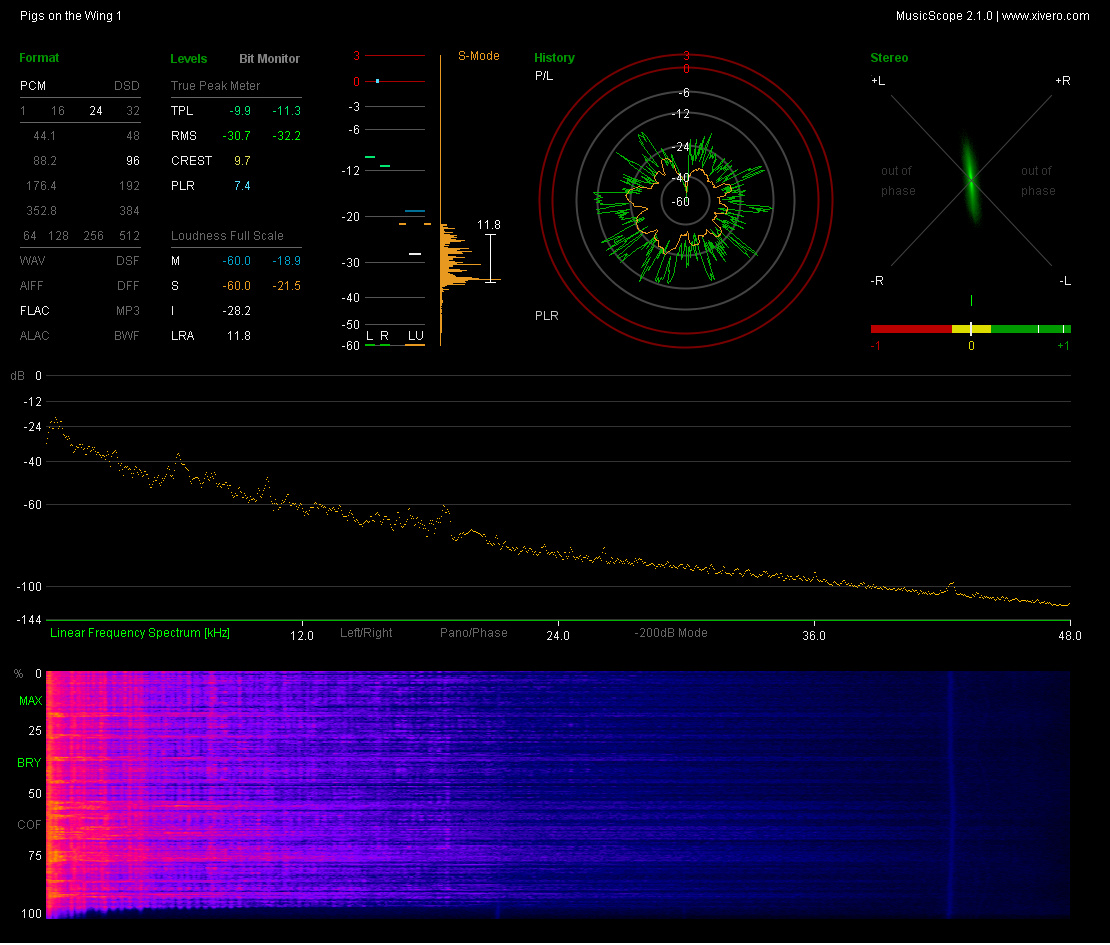
Task: Click the LRA 11.8 range bracket indicator
Action: (490, 258)
